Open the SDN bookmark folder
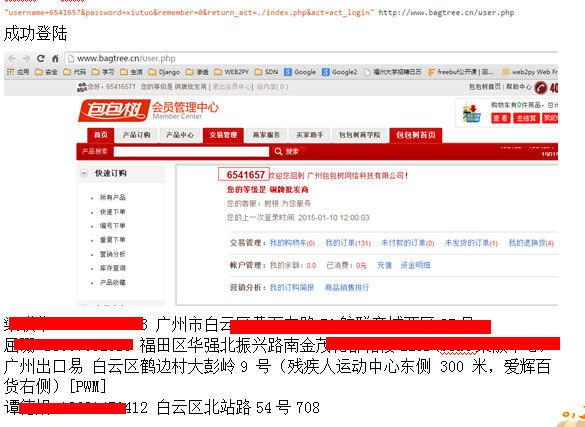The height and width of the screenshot is (427, 585). pos(266,72)
